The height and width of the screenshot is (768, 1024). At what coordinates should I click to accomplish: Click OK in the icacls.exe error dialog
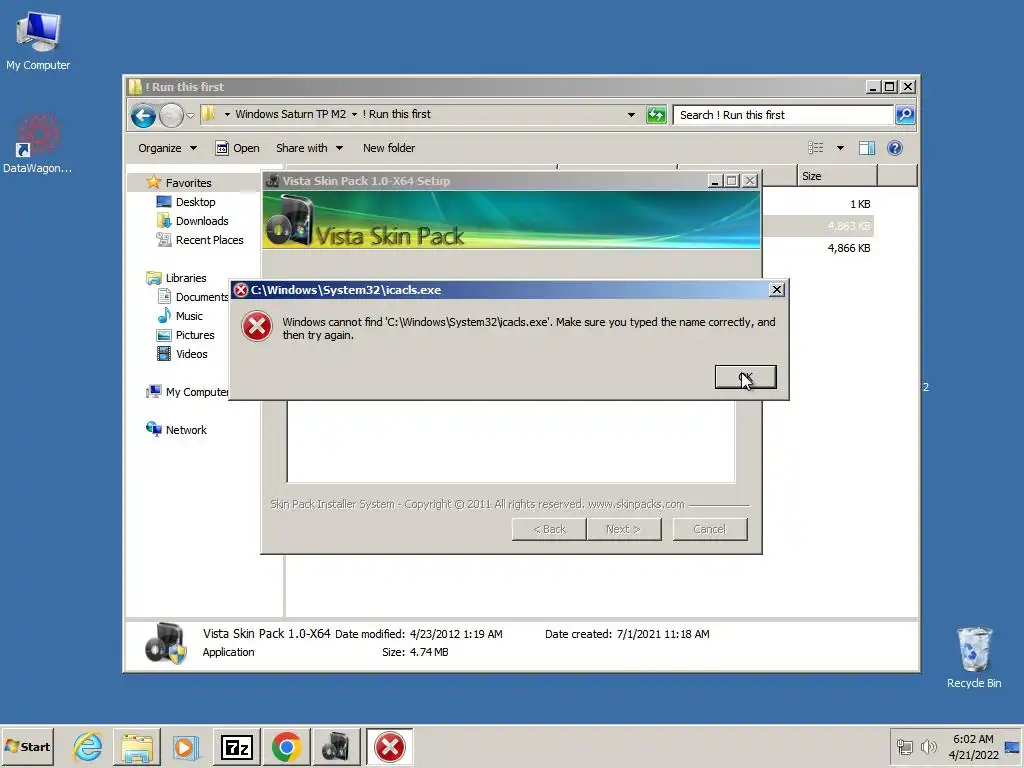pyautogui.click(x=745, y=377)
